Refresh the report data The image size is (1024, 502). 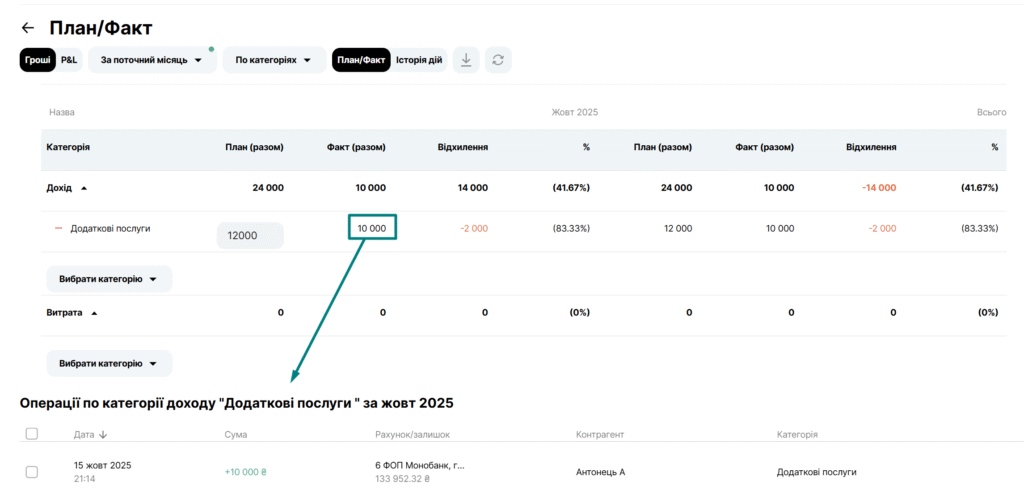(498, 60)
